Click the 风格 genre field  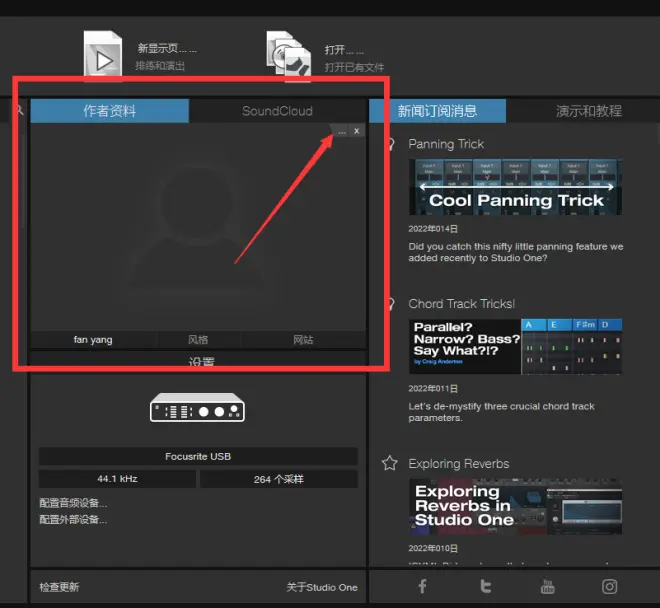click(198, 339)
